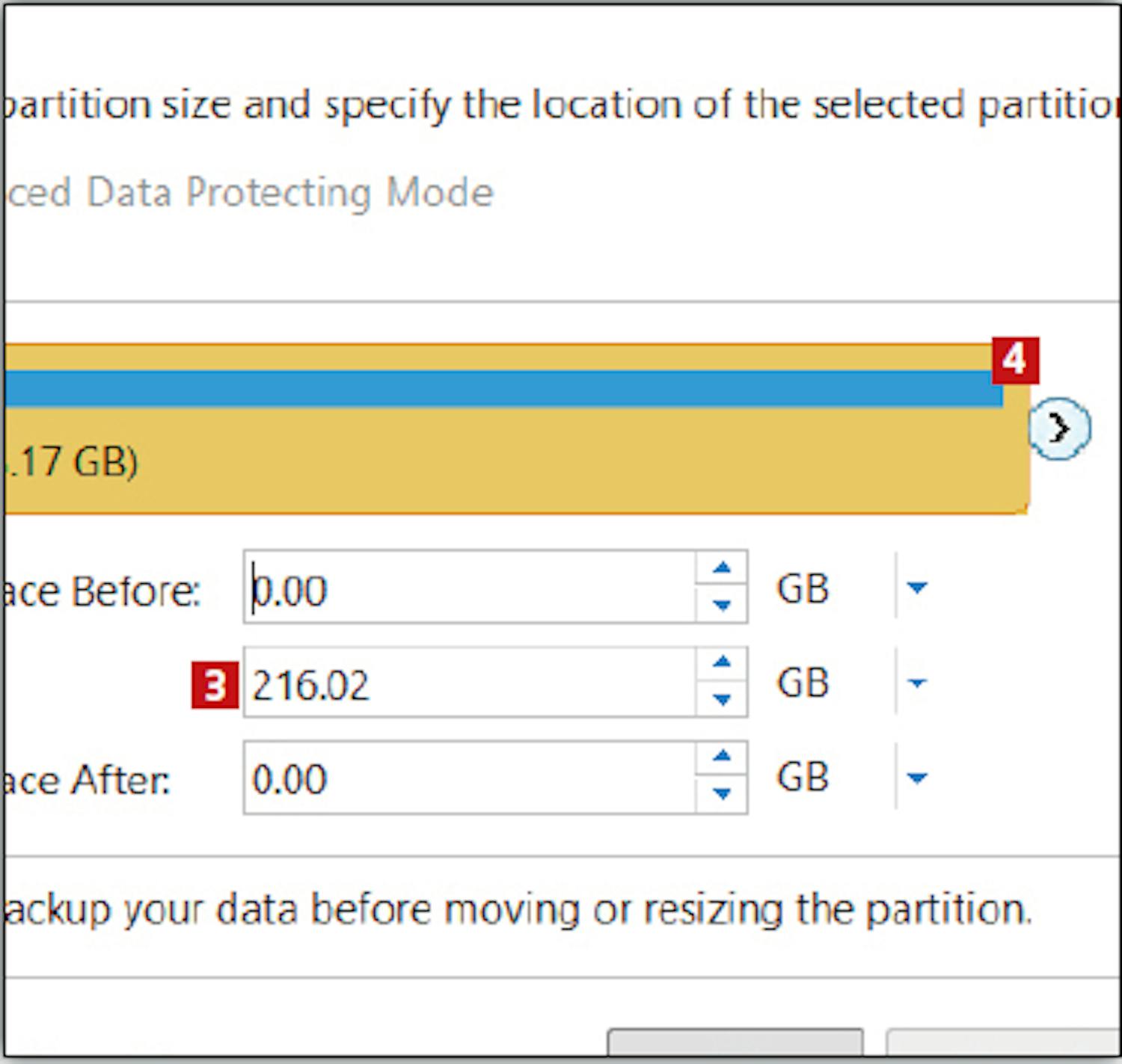The image size is (1122, 1064).
Task: Click into the Space After input field
Action: coord(471,778)
